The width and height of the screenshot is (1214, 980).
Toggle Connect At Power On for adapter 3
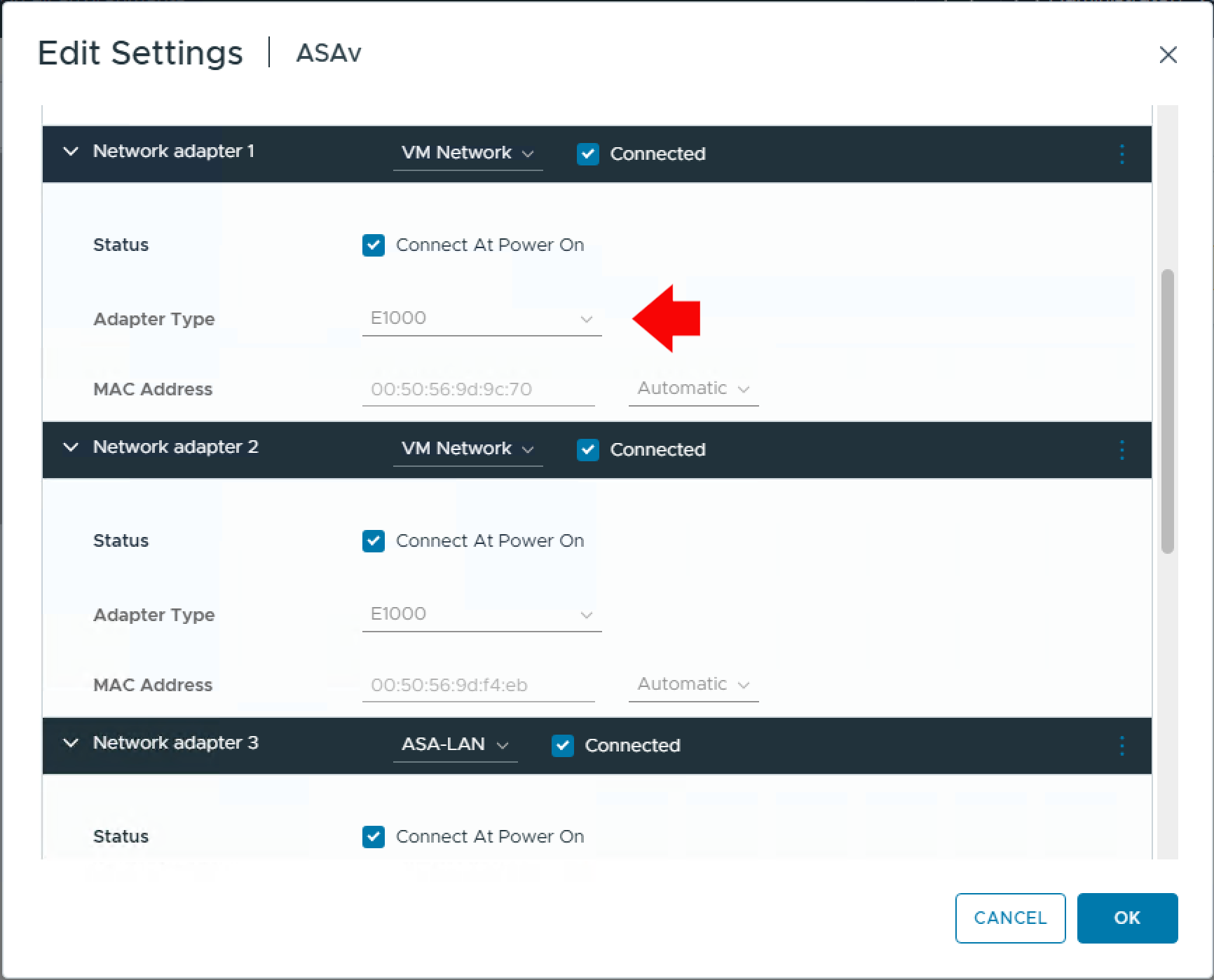tap(373, 837)
